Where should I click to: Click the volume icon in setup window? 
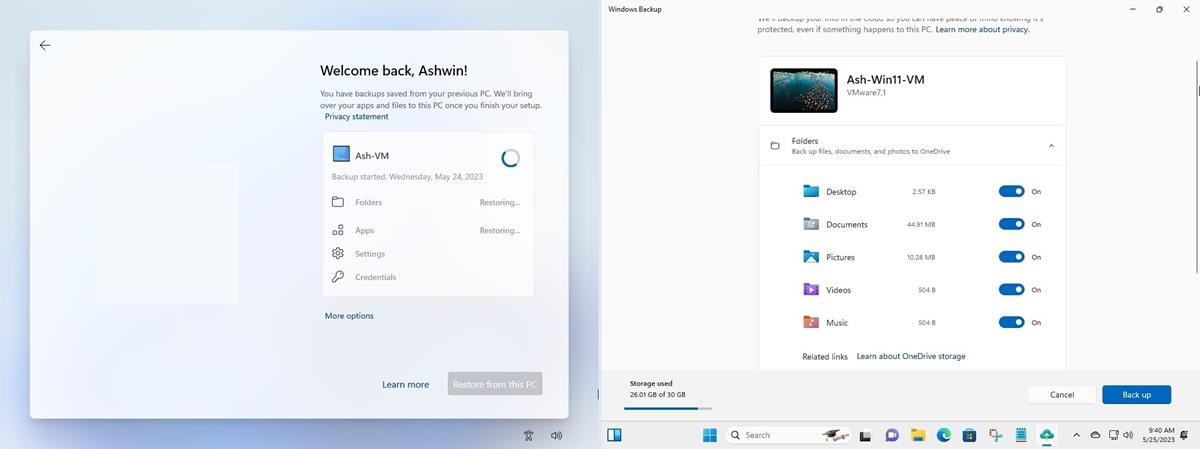pyautogui.click(x=556, y=435)
